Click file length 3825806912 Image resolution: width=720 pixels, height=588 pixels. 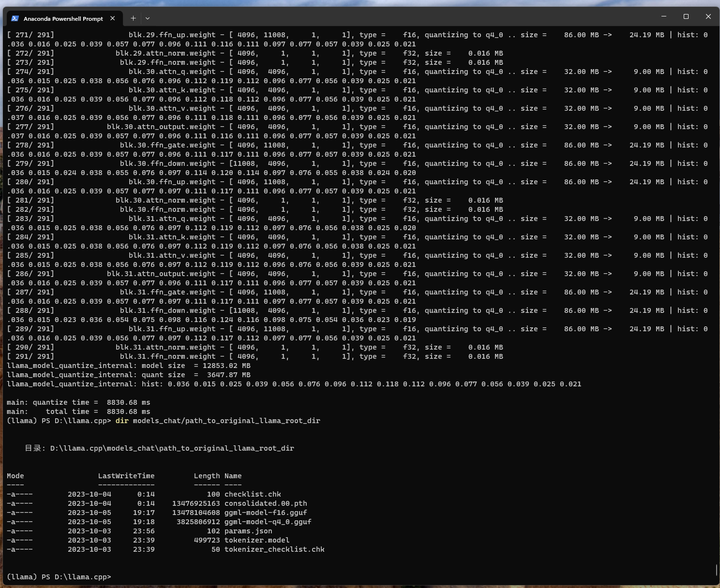coord(198,522)
